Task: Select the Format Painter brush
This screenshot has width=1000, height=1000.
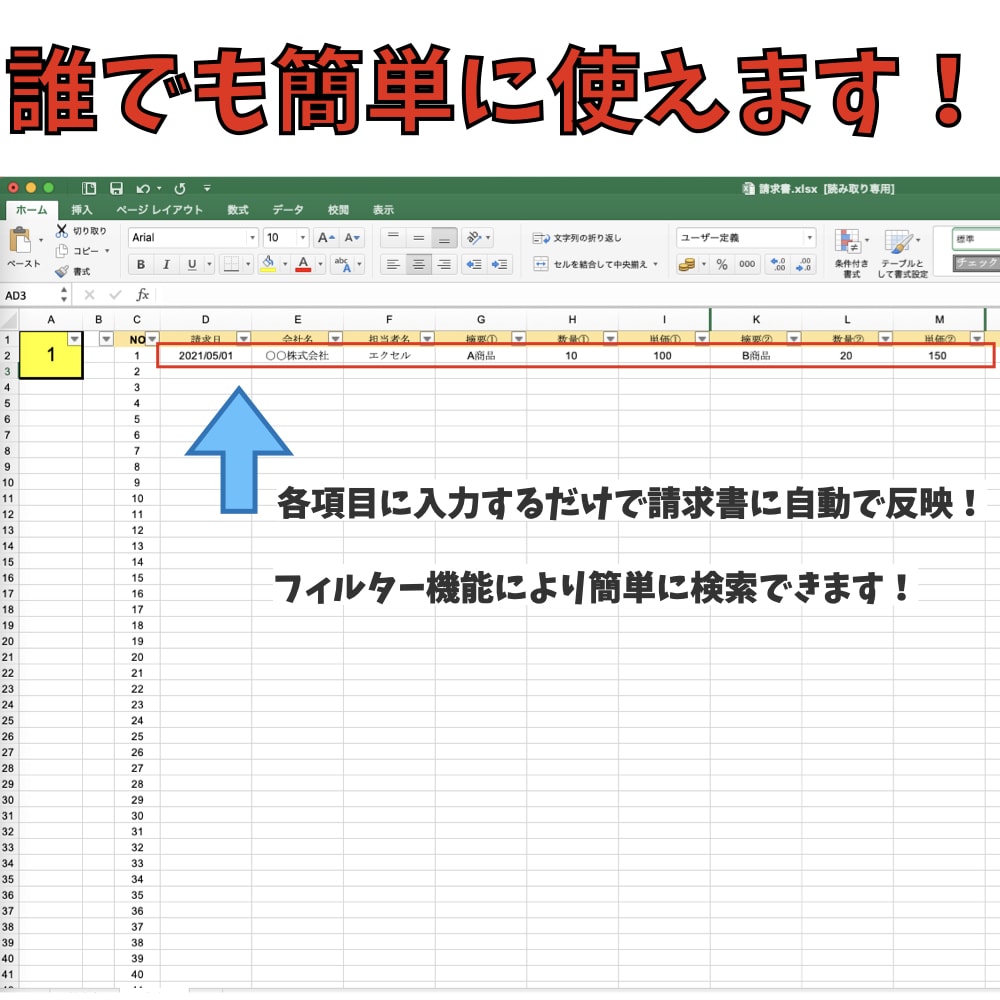Action: (x=61, y=271)
